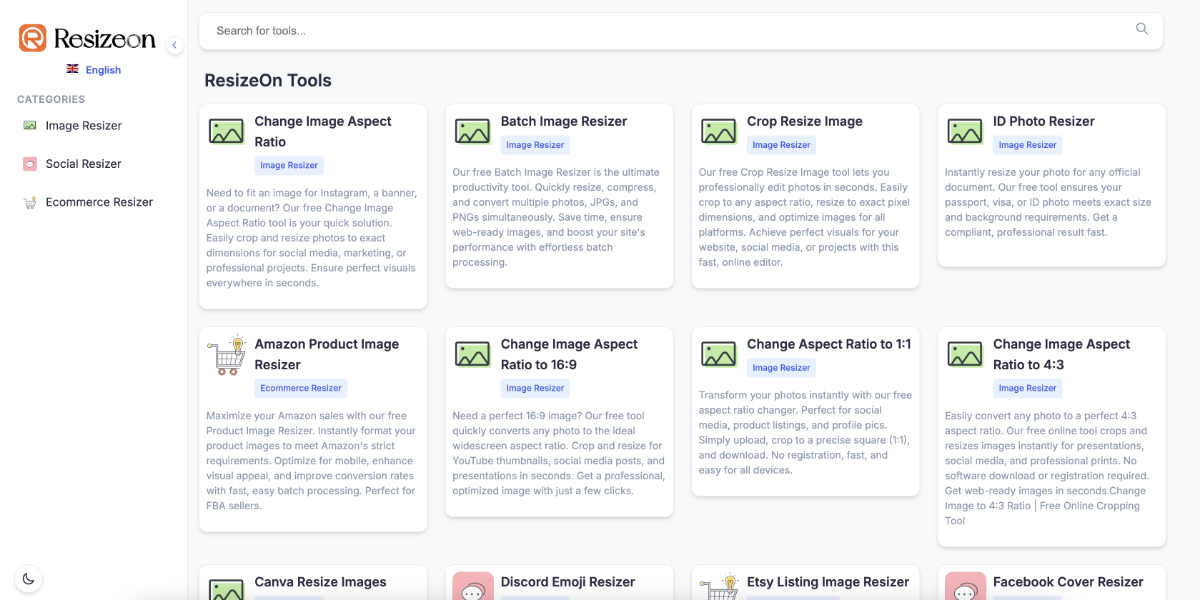Click the Image Resizer sidebar picture icon
Viewport: 1200px width, 600px height.
pyautogui.click(x=30, y=126)
